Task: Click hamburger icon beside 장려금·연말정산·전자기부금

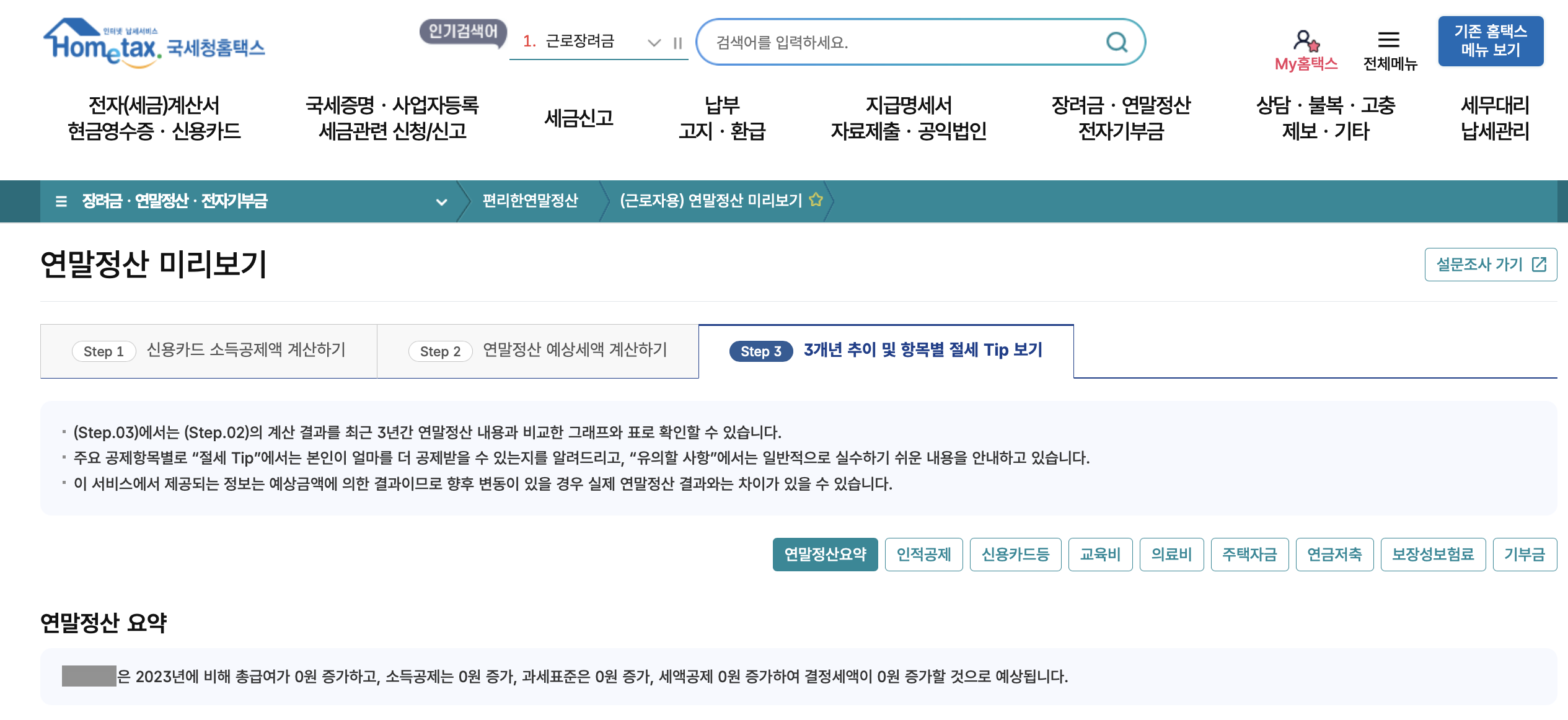Action: coord(61,201)
